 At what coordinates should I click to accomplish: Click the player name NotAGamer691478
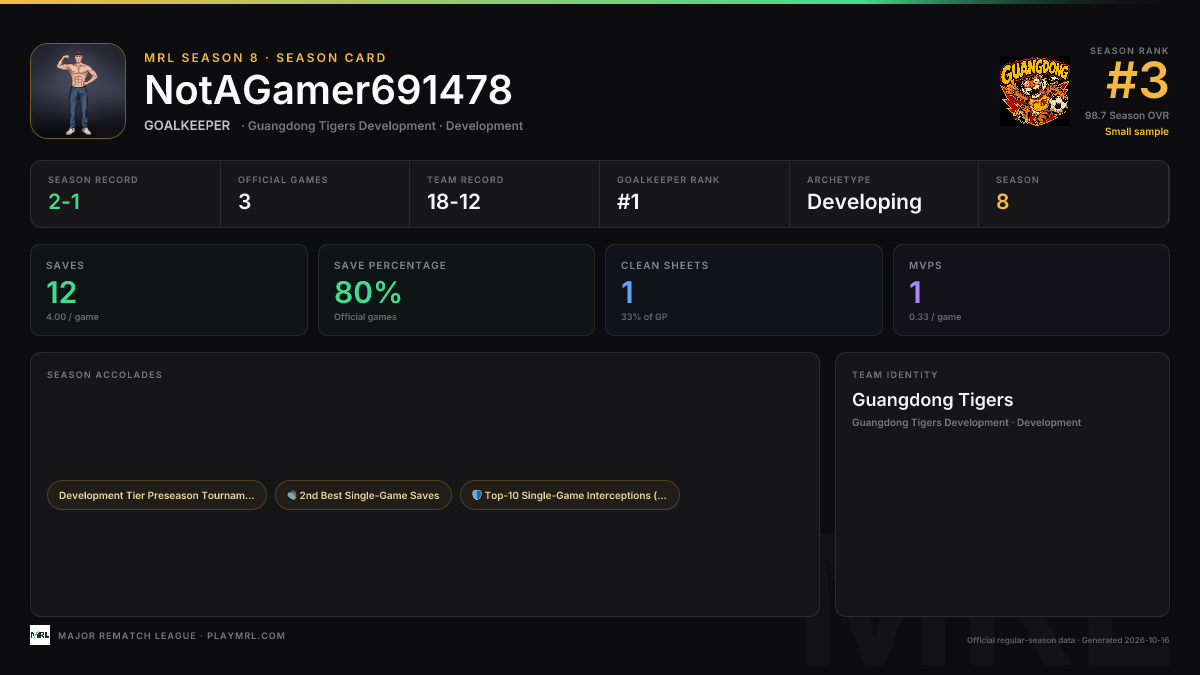[328, 91]
